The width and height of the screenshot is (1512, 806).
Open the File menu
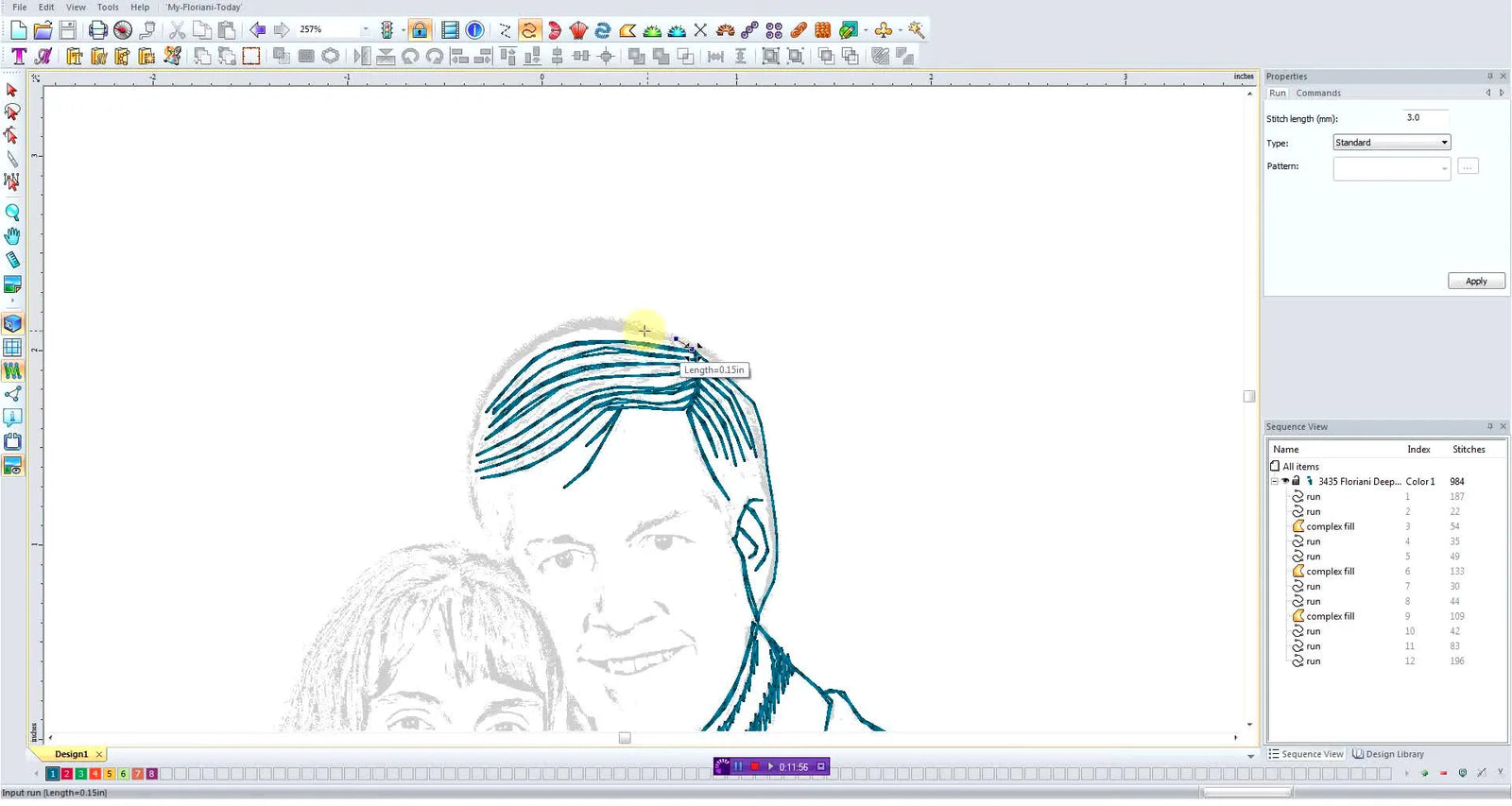click(19, 7)
